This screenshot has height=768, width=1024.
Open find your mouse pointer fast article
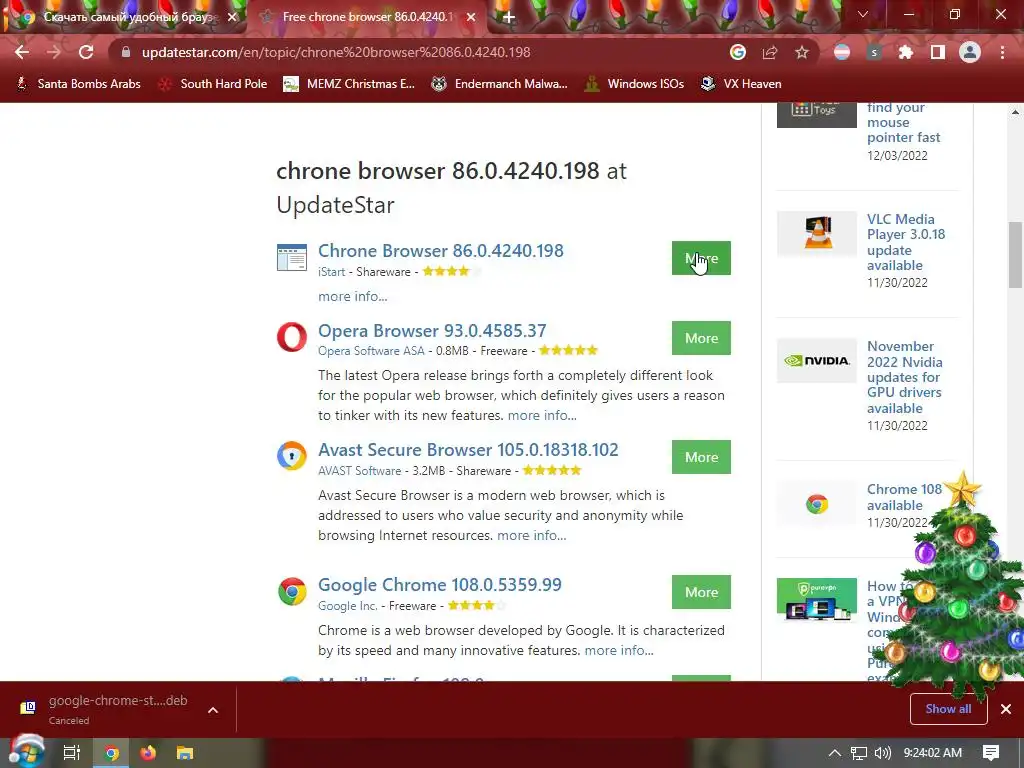[904, 123]
